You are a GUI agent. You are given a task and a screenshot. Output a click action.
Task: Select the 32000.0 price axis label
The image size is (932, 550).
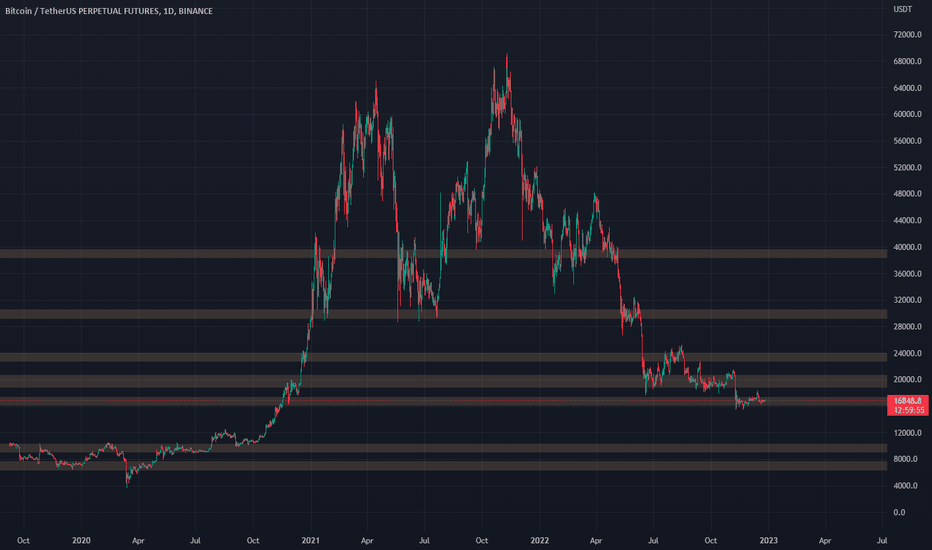[x=907, y=300]
